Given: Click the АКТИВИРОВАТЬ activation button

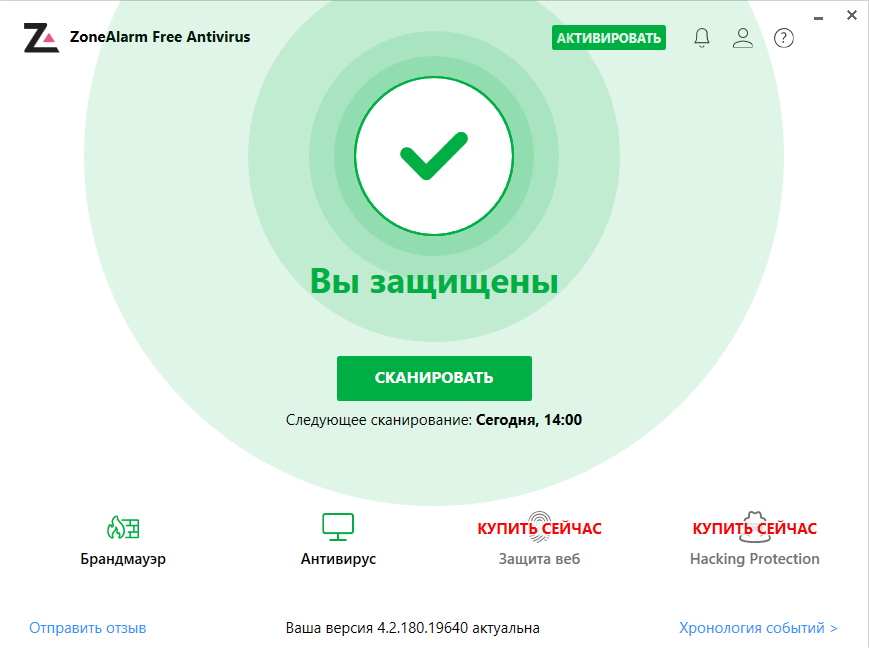Looking at the screenshot, I should coord(609,38).
